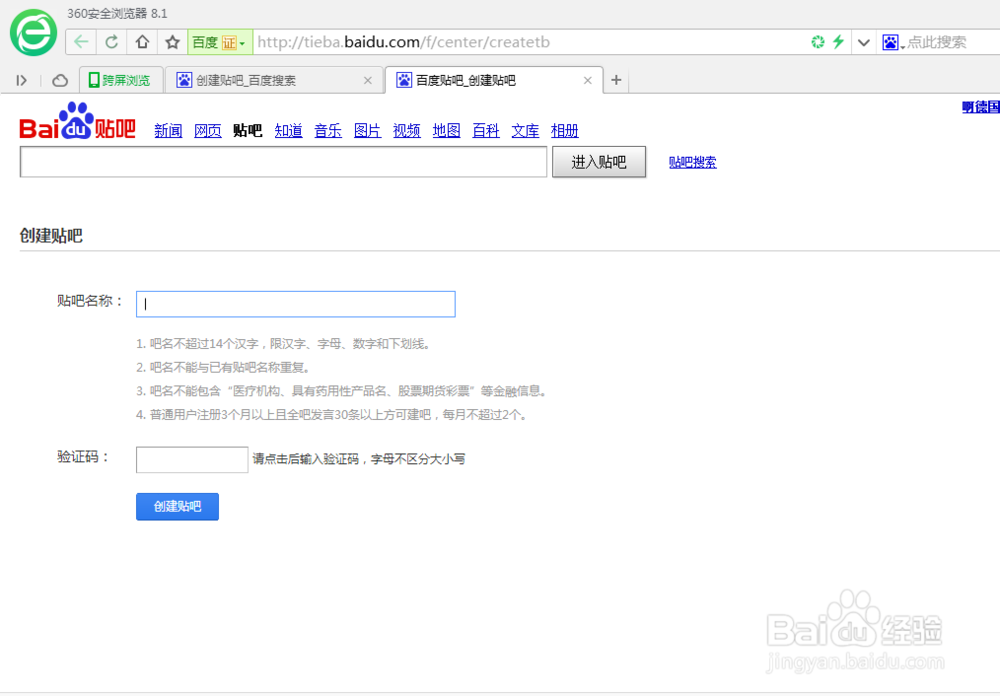1000x696 pixels.
Task: Refresh the current page
Action: (x=110, y=42)
